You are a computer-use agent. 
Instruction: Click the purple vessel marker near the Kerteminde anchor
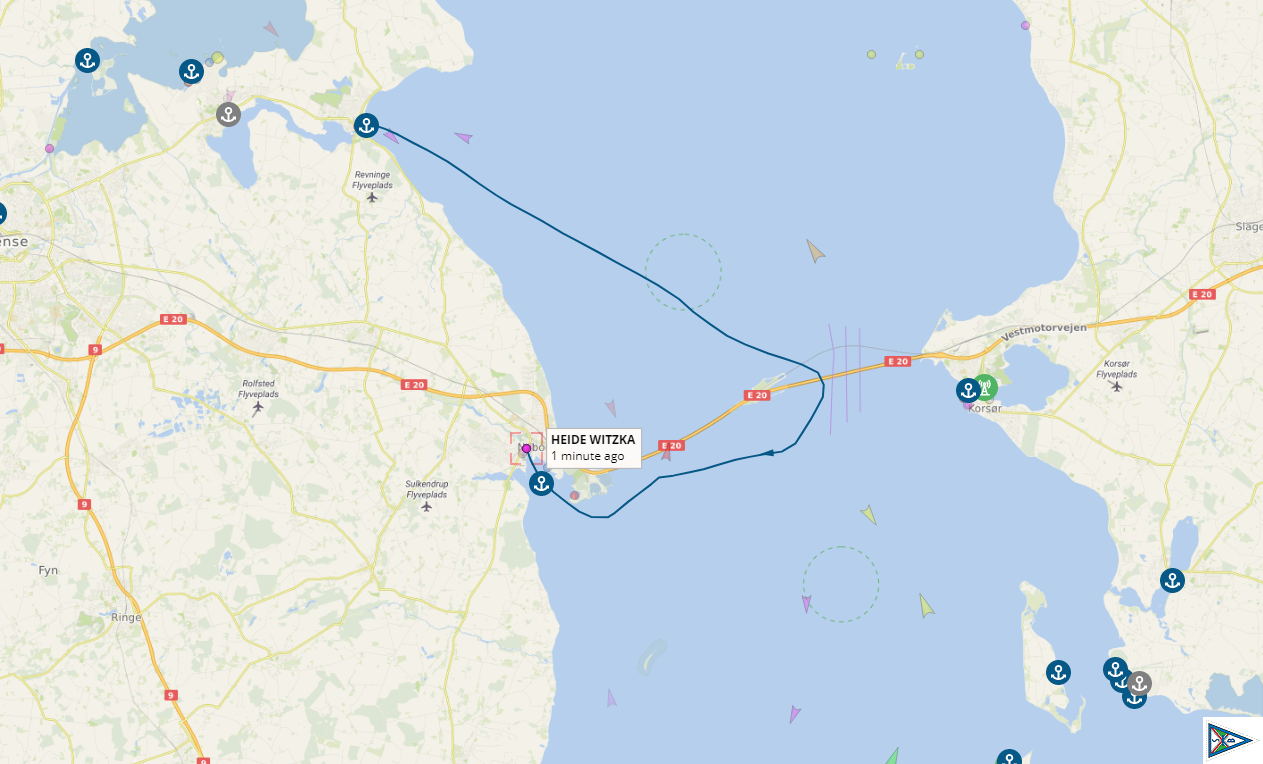tap(390, 137)
